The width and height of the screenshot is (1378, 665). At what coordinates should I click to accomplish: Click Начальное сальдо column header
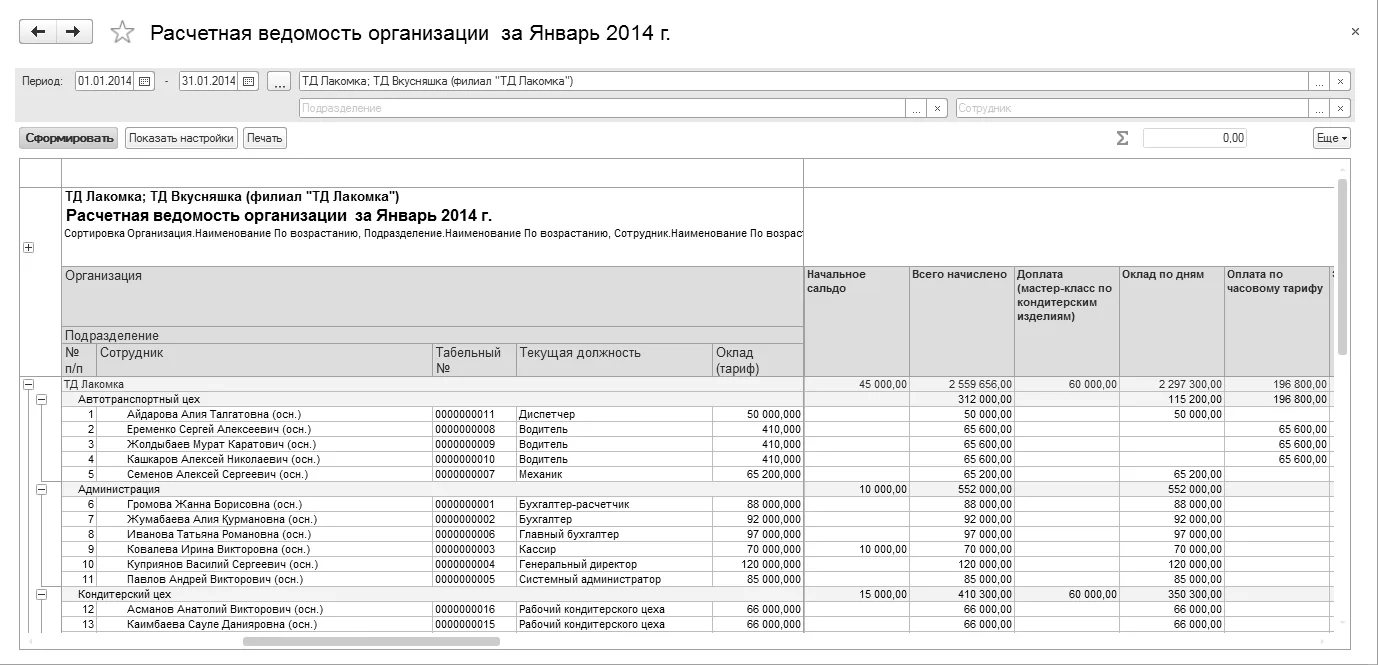[x=856, y=321]
